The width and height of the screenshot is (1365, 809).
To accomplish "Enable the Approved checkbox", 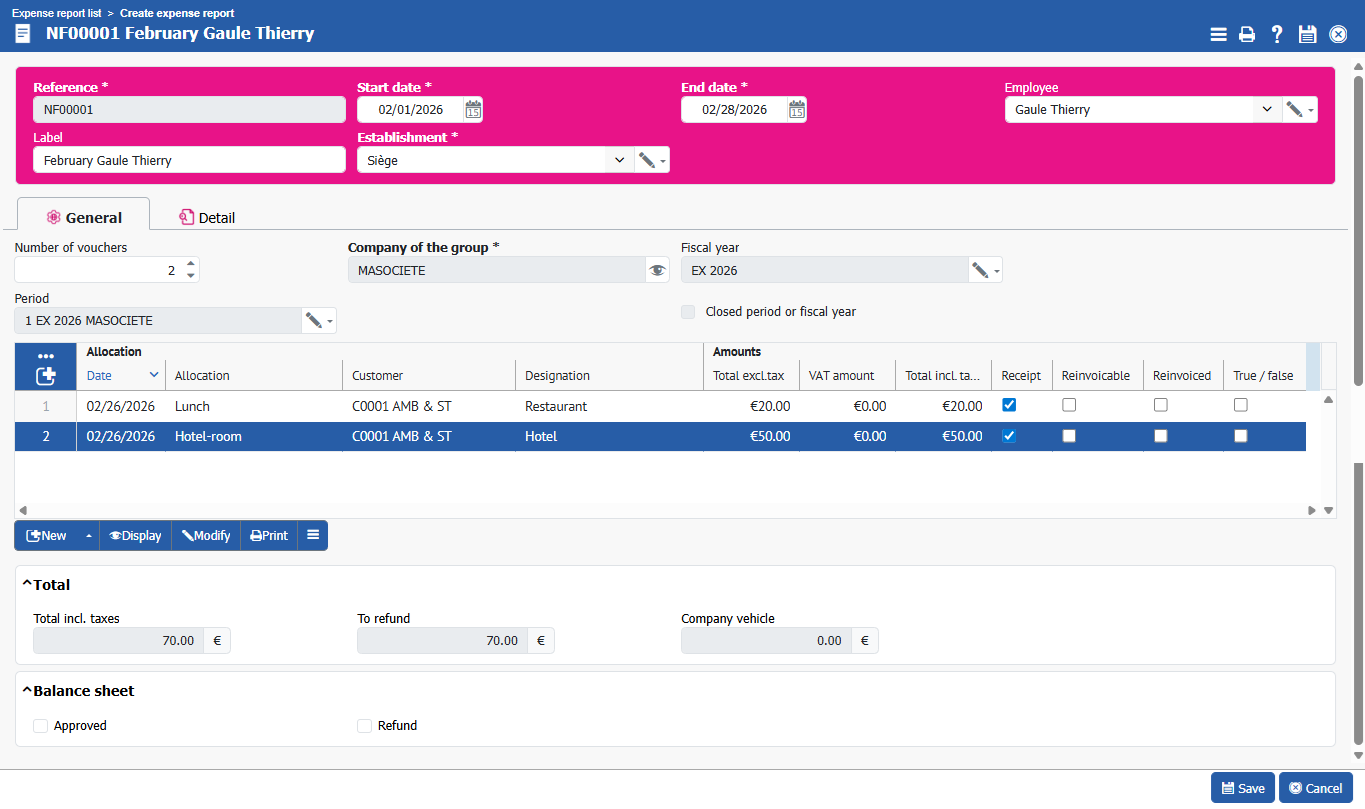I will tap(41, 726).
